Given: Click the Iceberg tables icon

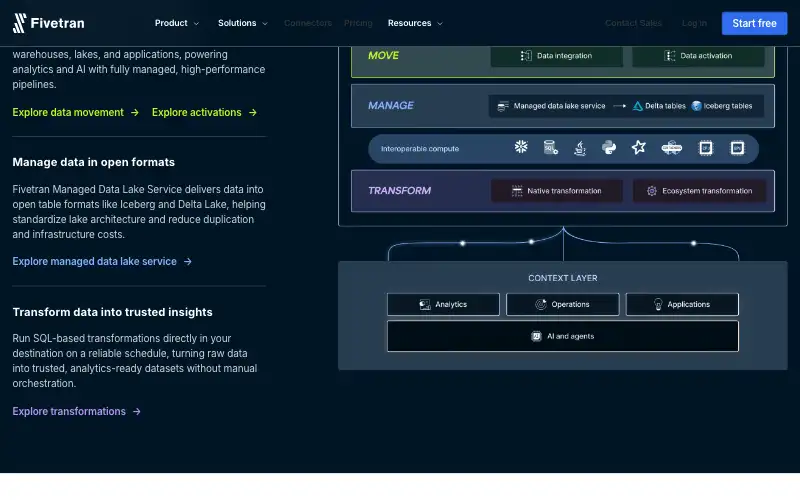Looking at the screenshot, I should point(696,106).
